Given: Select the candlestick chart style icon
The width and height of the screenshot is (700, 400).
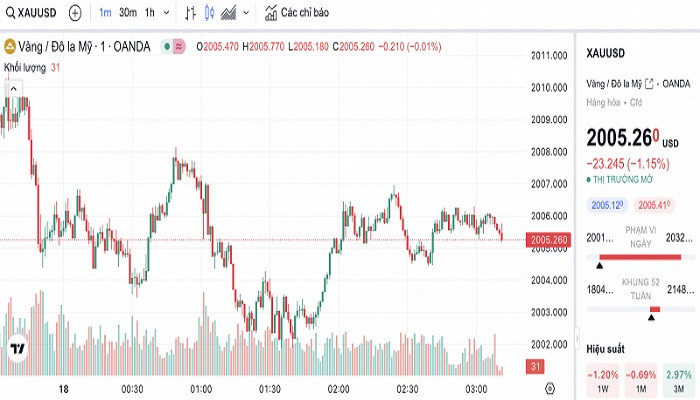Looking at the screenshot, I should click(209, 13).
